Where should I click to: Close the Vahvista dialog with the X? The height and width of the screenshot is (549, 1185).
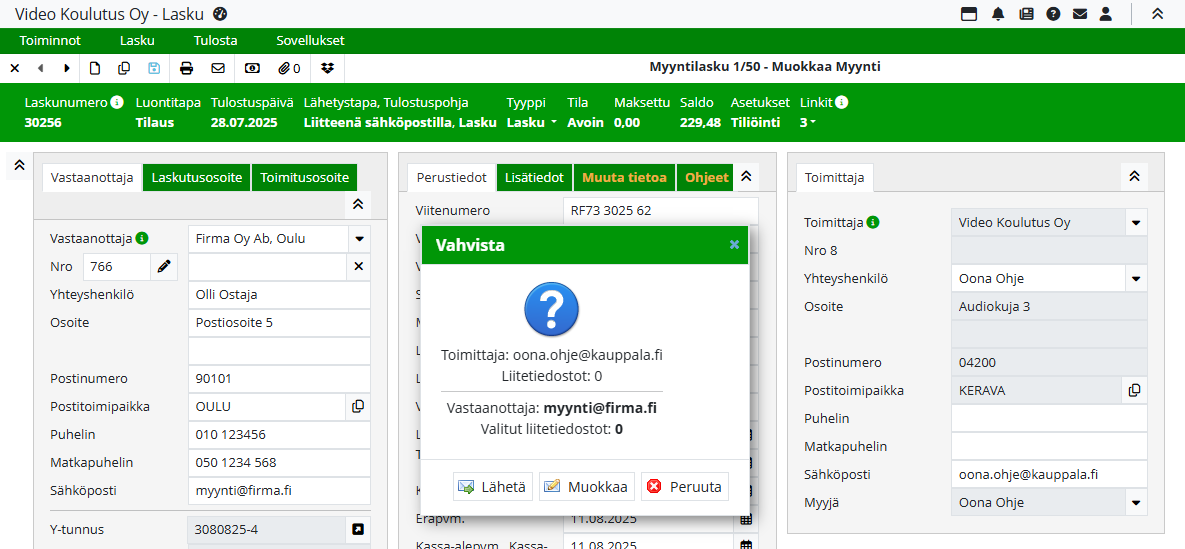(x=734, y=244)
